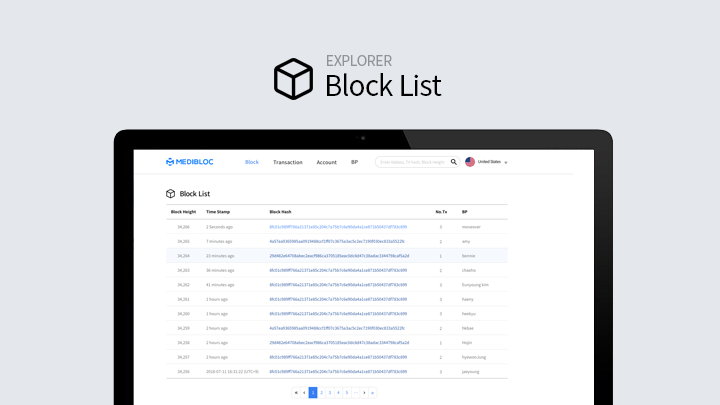Click the "7 minutes ago" timestamp
This screenshot has height=405, width=720.
(x=219, y=242)
